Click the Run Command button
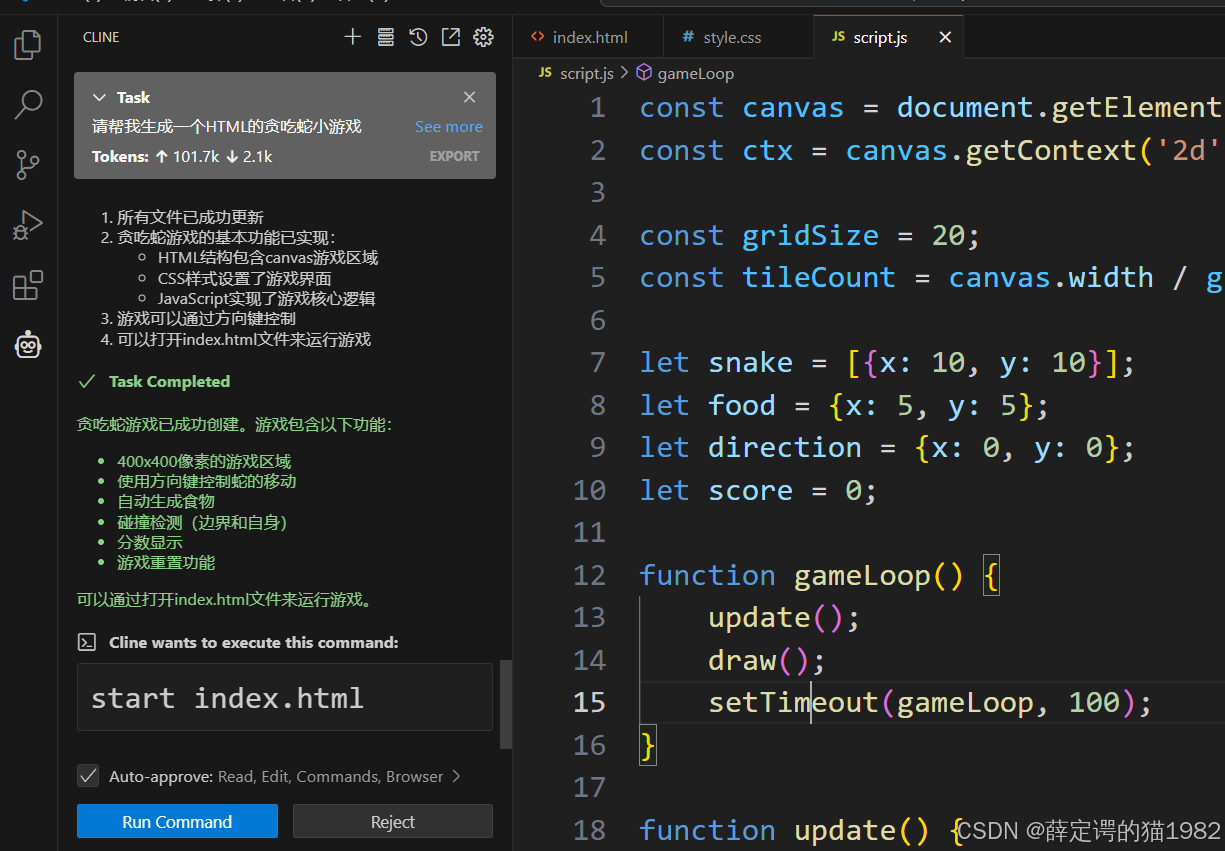Image resolution: width=1225 pixels, height=851 pixels. pyautogui.click(x=177, y=821)
